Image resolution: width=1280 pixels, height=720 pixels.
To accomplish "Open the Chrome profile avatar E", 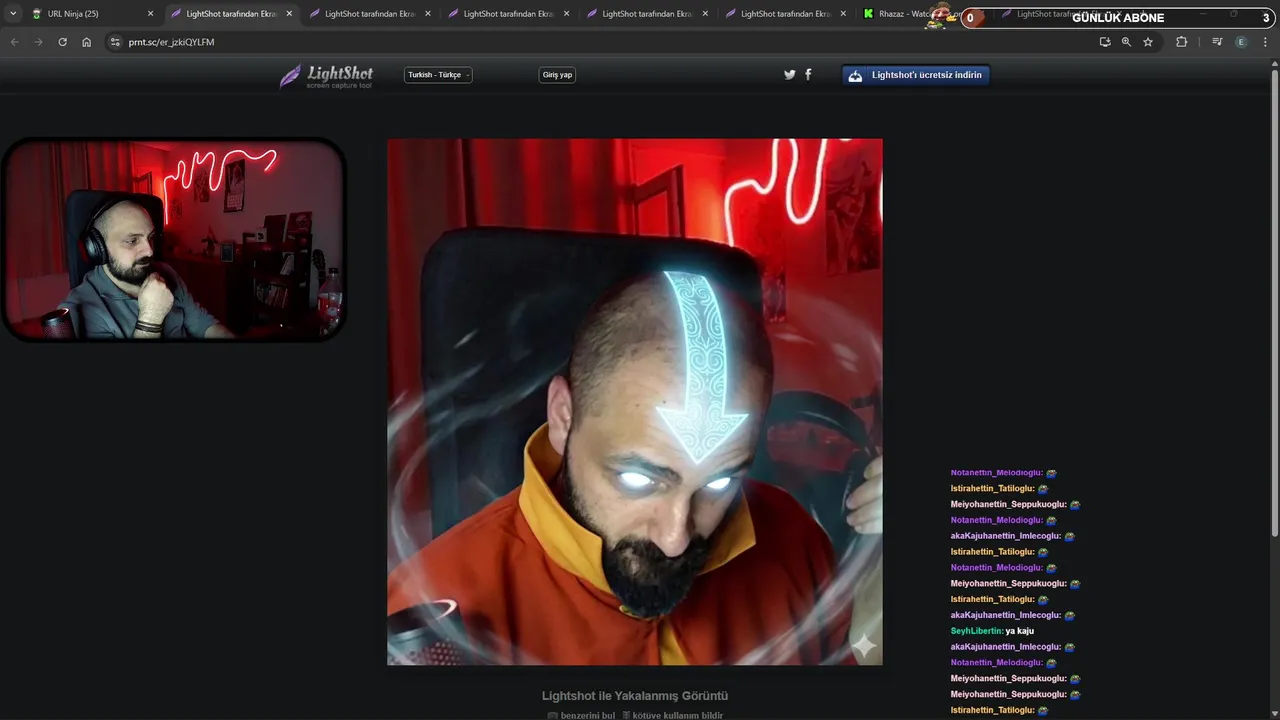I will point(1241,42).
